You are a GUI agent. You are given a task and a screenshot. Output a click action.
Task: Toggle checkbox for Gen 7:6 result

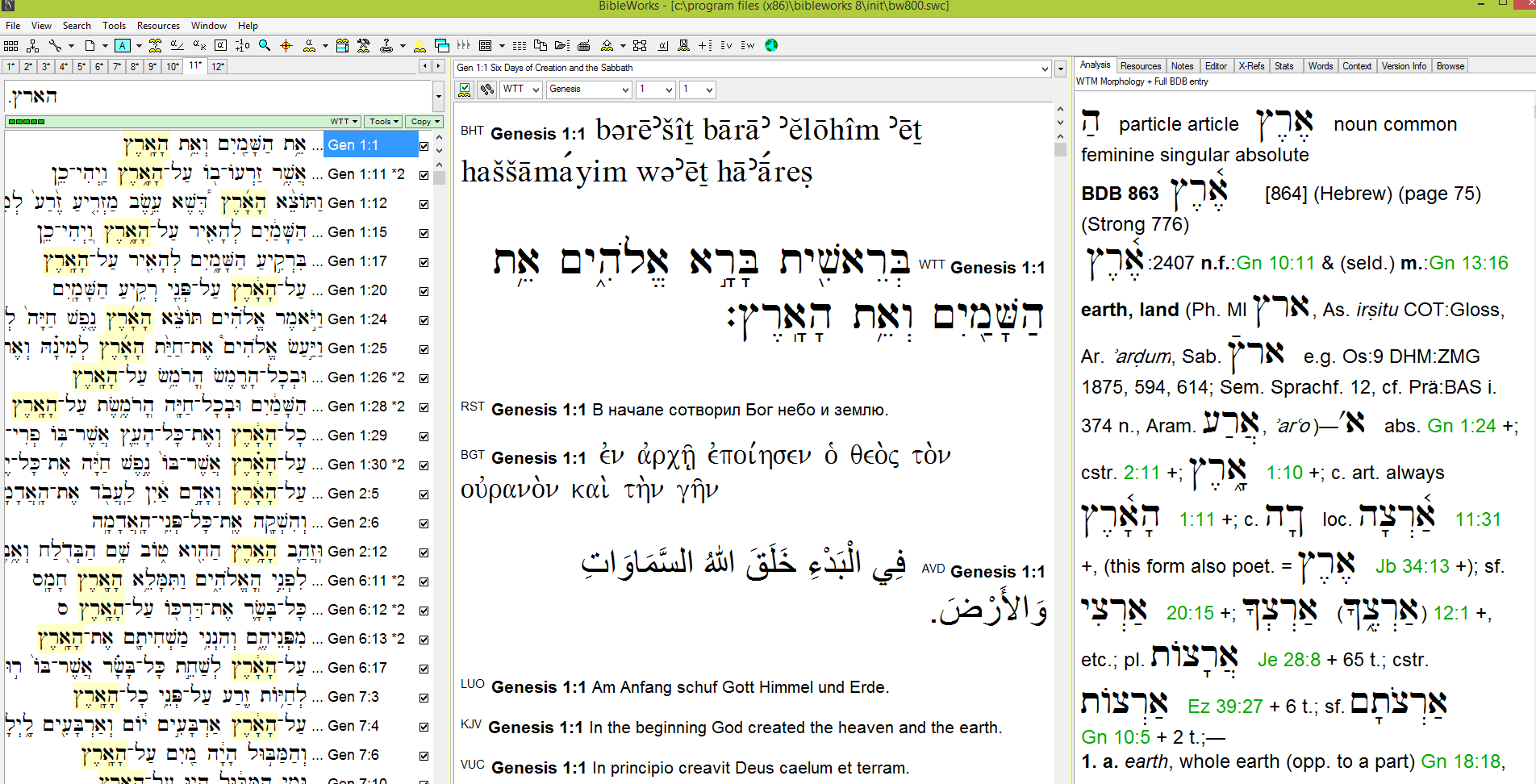424,756
